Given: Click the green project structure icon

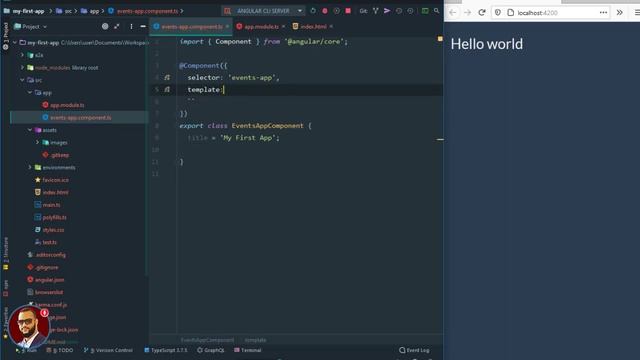Looking at the screenshot, I should point(425,11).
